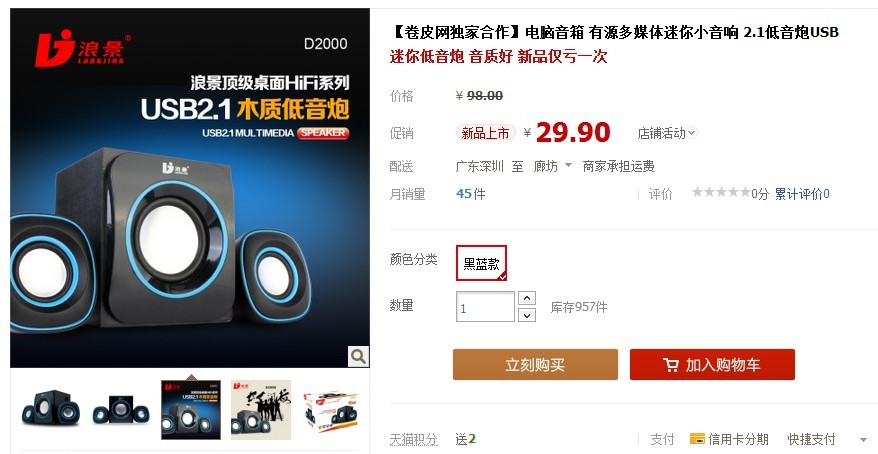
Task: Expand the 店铺活动 dropdown
Action: point(667,133)
